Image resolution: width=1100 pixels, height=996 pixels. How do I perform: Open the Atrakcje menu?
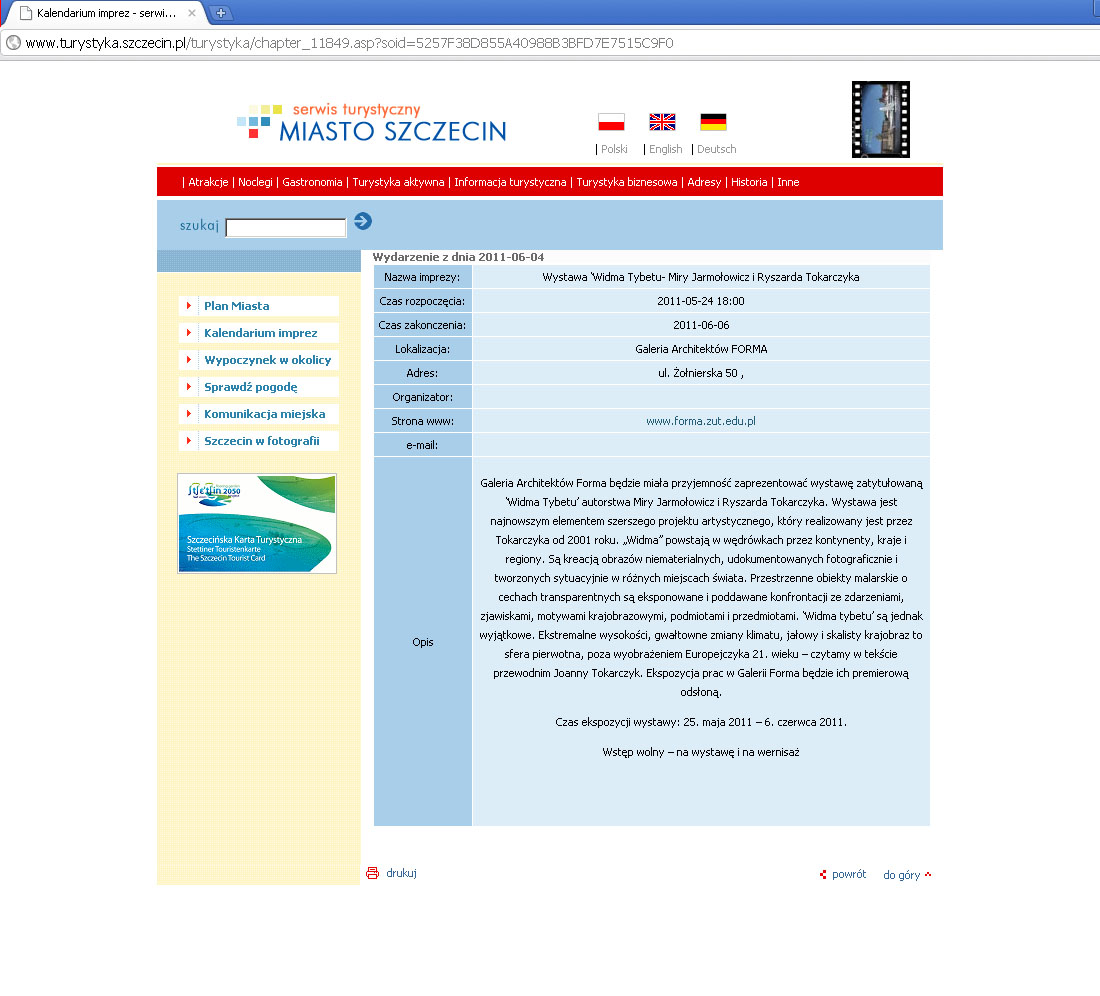[208, 182]
